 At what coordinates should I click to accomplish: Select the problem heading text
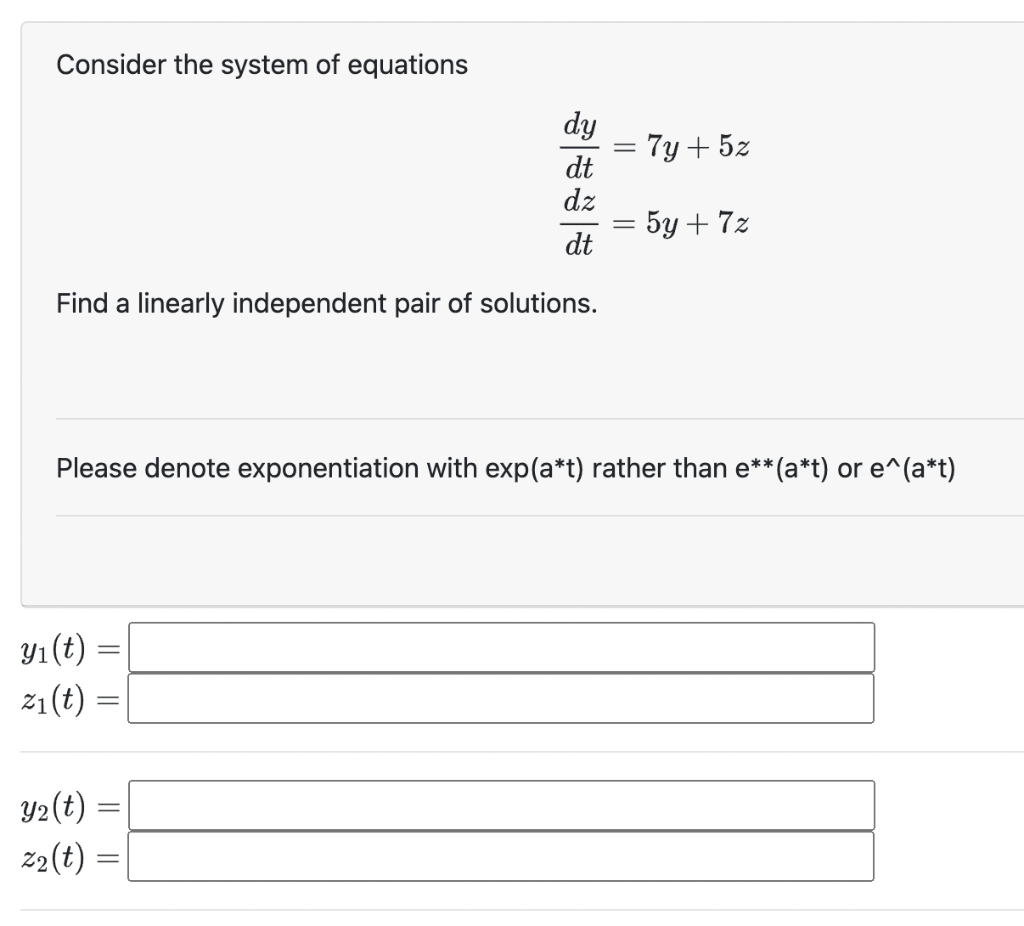tap(261, 64)
